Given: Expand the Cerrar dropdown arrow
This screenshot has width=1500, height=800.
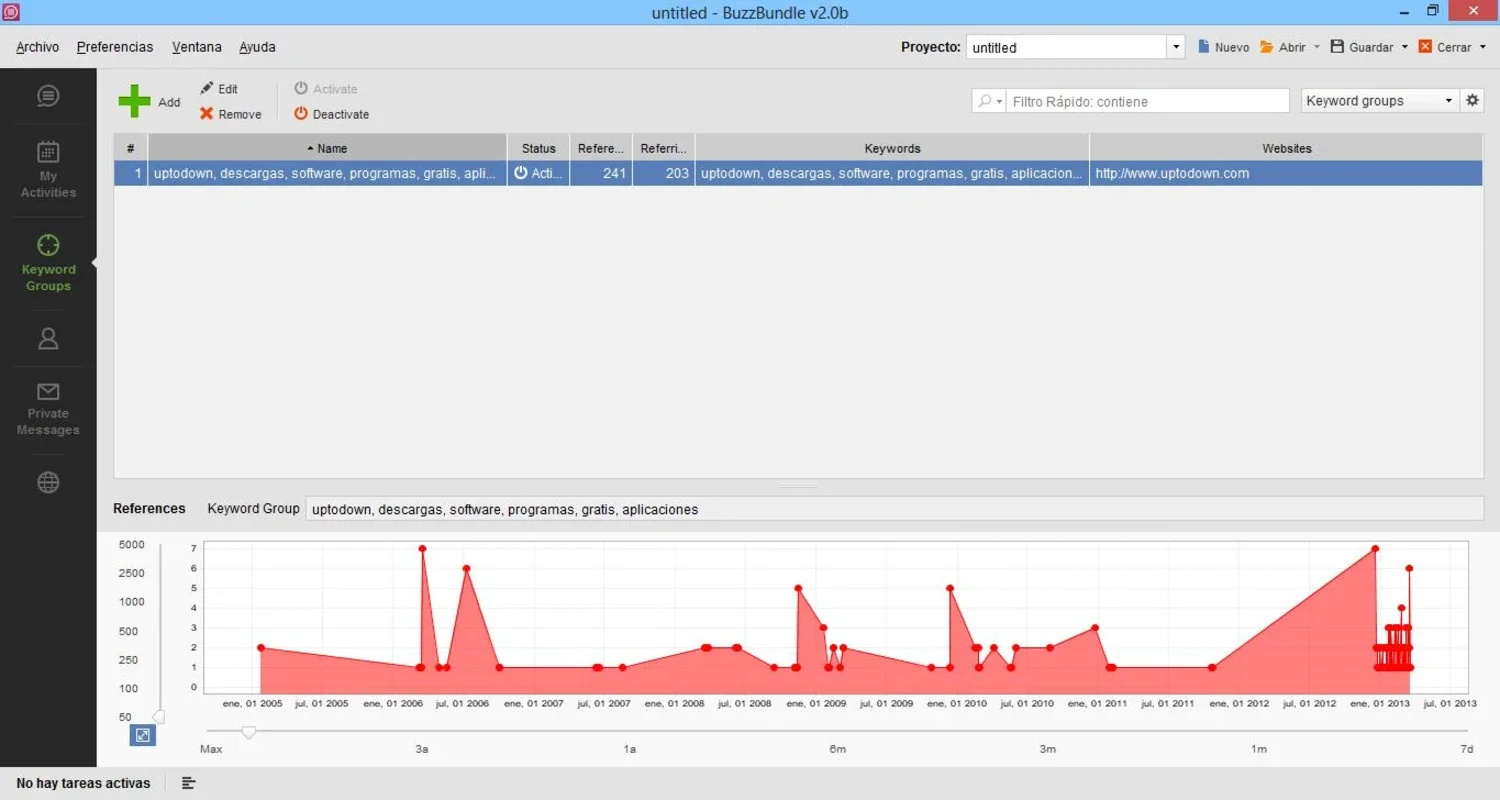Looking at the screenshot, I should (1482, 47).
